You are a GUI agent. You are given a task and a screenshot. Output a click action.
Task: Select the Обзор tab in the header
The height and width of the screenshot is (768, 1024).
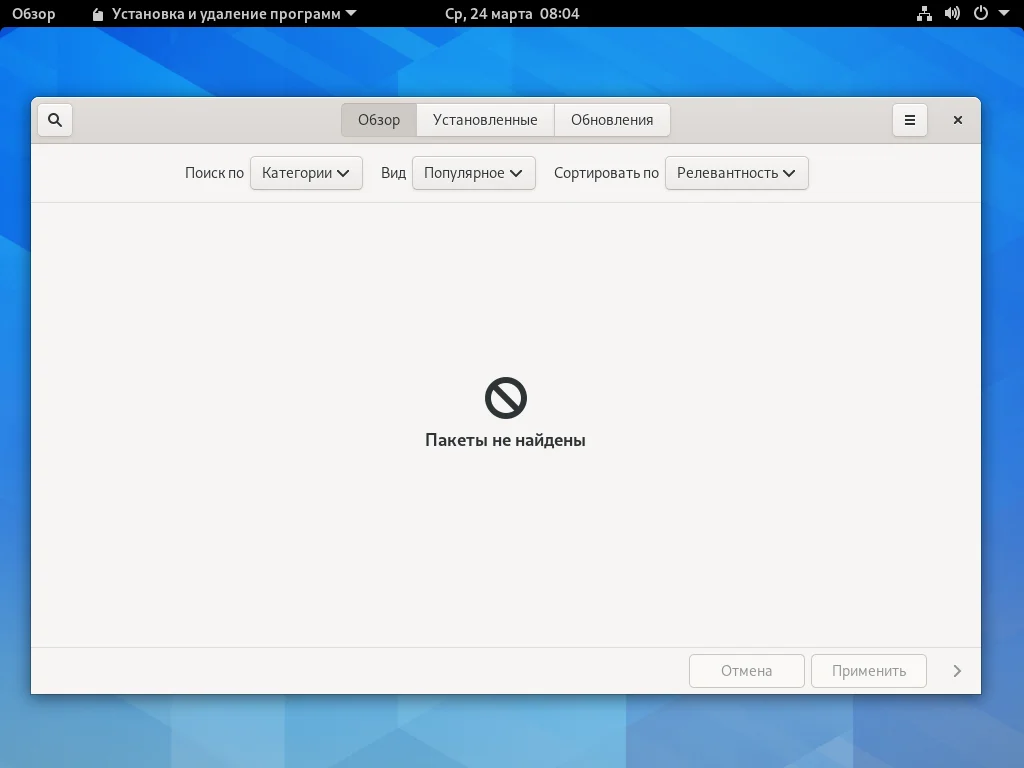(x=378, y=119)
